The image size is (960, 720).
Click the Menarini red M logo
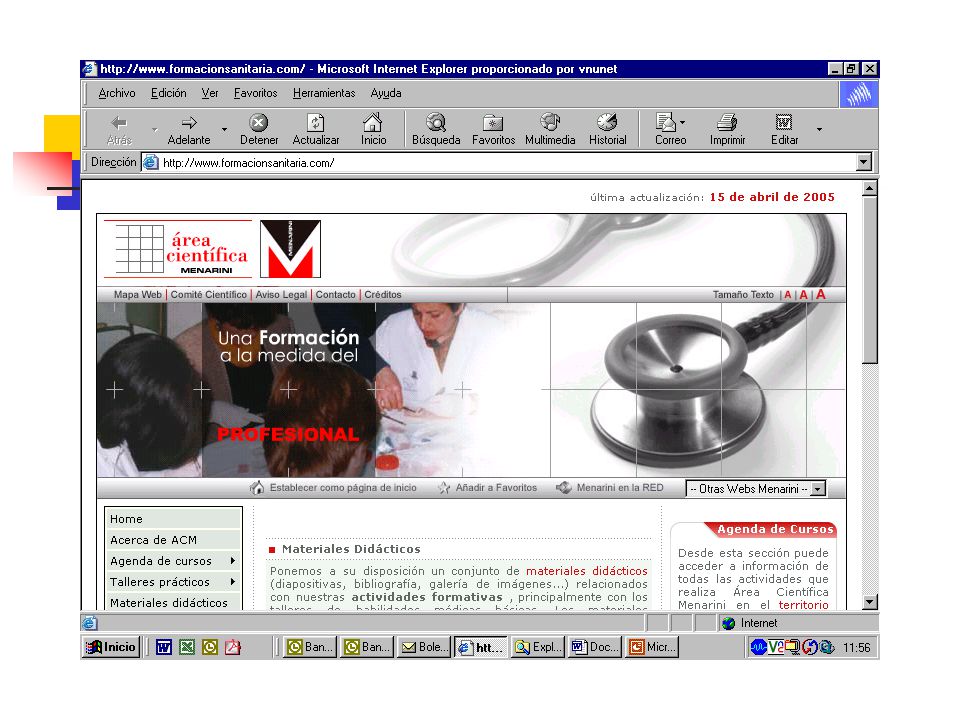[290, 249]
